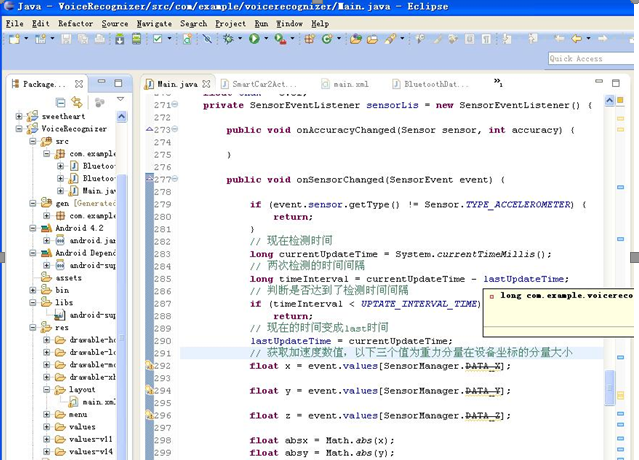
Task: Open the Refactor menu
Action: click(x=75, y=24)
